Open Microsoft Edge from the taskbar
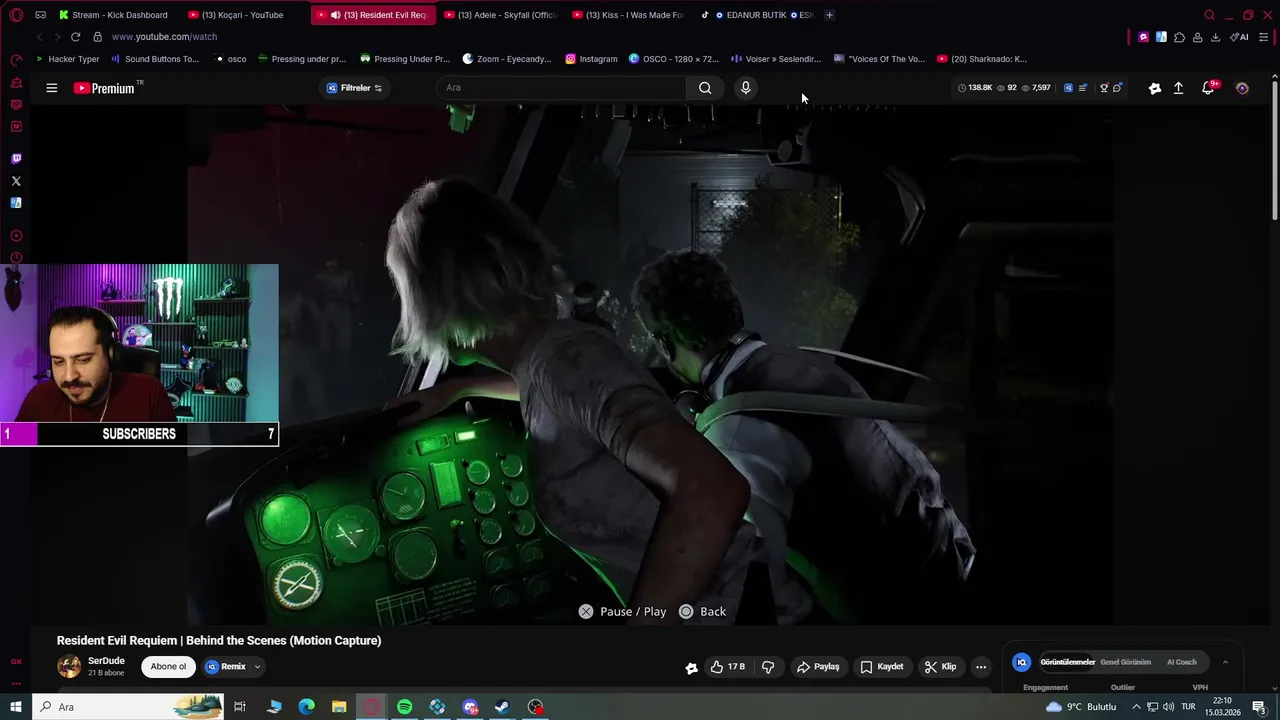This screenshot has height=720, width=1280. (x=307, y=707)
